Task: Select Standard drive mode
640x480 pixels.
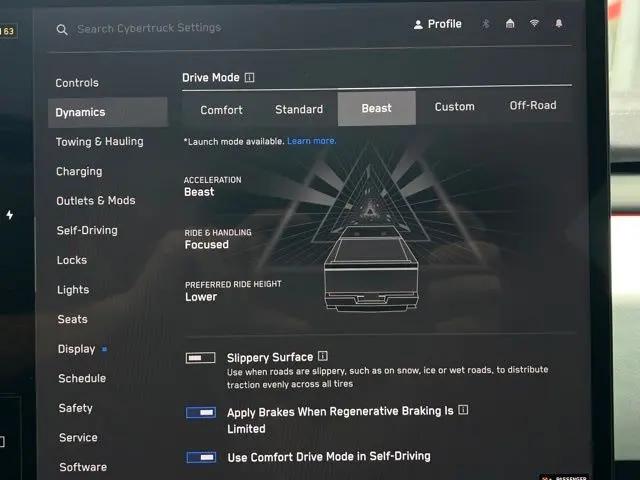Action: (299, 109)
